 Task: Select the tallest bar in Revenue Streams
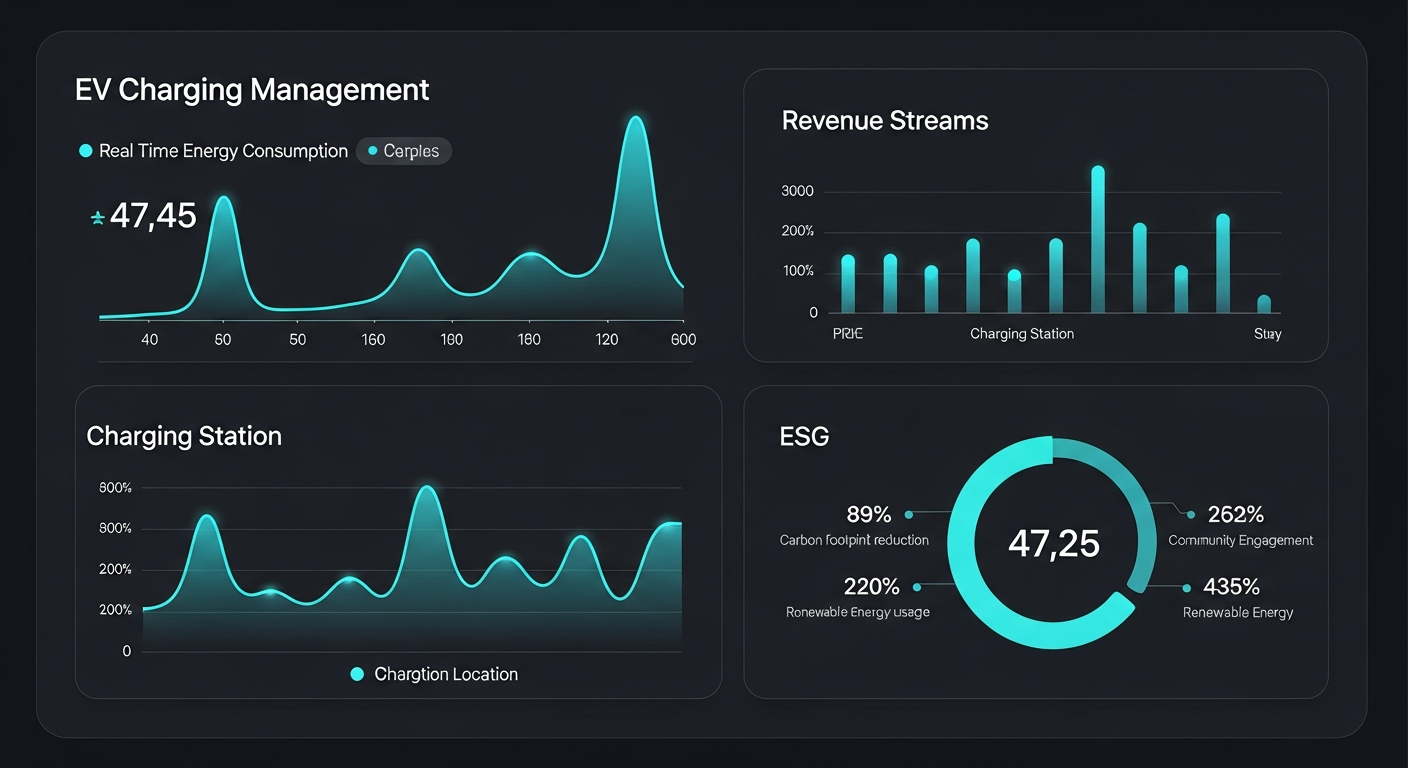[1098, 240]
